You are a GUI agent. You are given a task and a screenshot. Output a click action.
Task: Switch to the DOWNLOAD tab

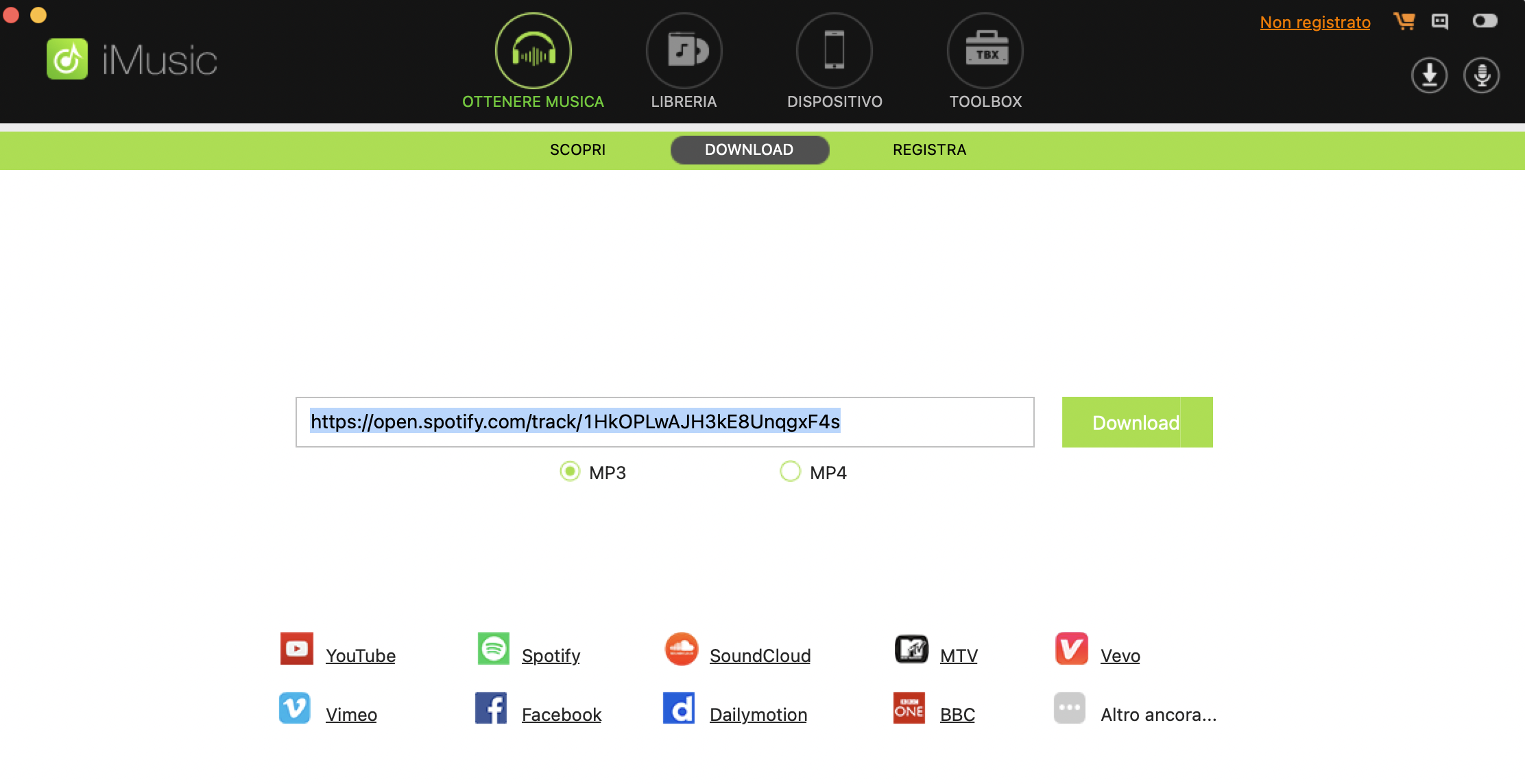point(749,149)
